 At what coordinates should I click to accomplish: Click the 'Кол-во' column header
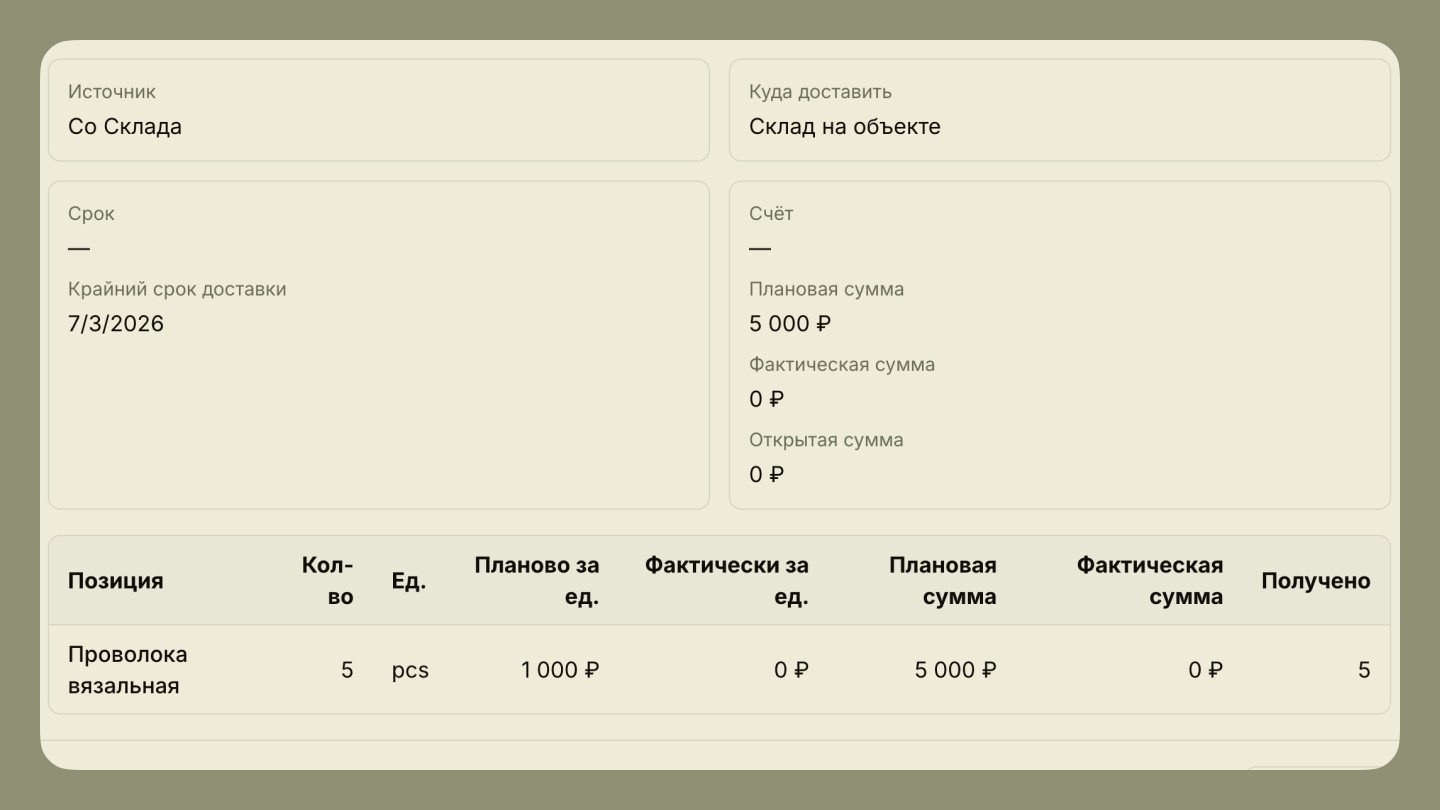coord(327,581)
